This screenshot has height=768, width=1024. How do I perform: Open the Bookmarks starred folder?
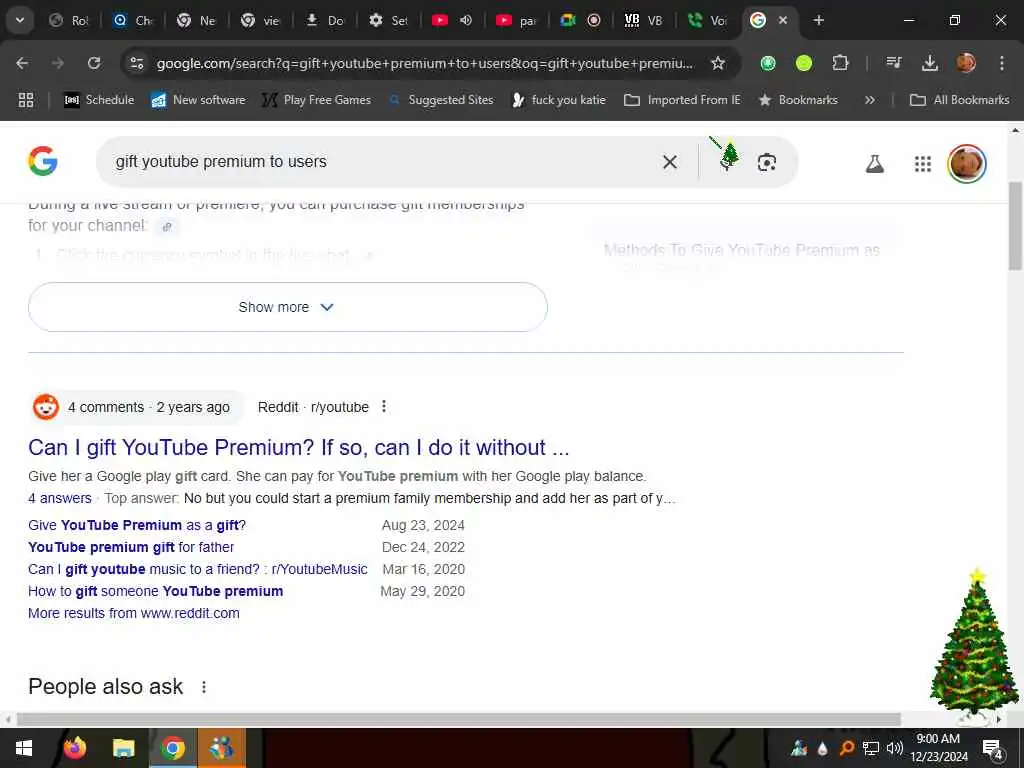(x=798, y=100)
